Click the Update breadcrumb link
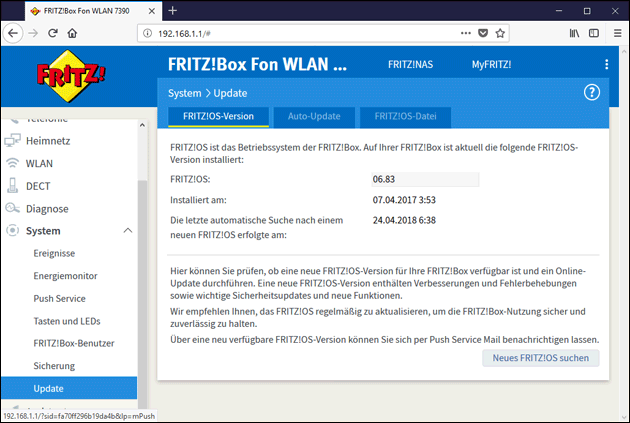Screen dimensions: 630x423 coord(230,93)
